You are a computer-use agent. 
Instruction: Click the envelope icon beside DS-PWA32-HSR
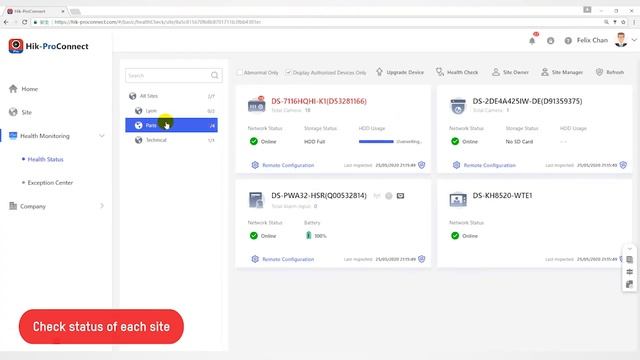400,196
